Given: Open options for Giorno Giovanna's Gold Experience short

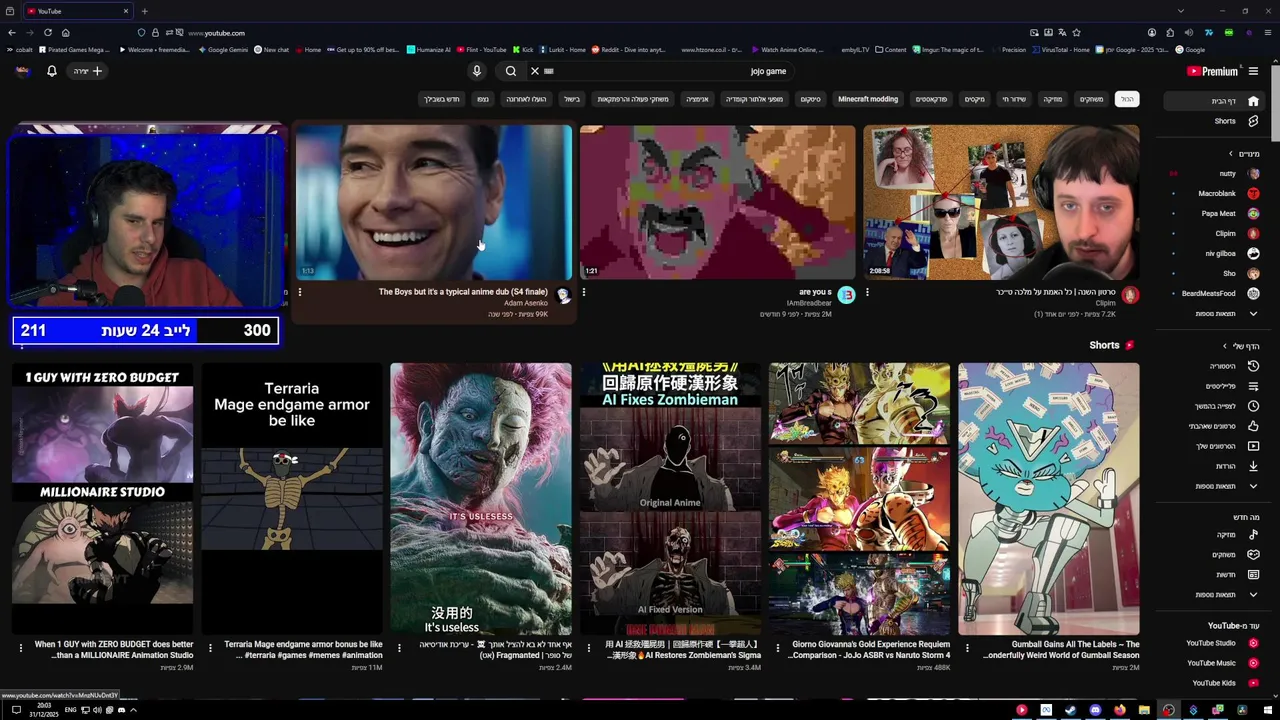Looking at the screenshot, I should [x=777, y=648].
